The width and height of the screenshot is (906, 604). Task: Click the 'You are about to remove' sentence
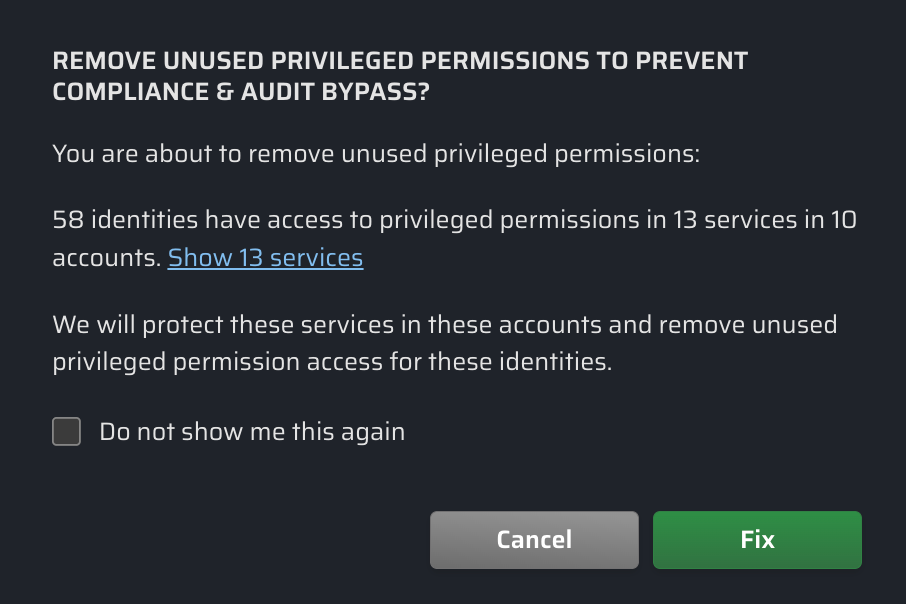[x=375, y=154]
